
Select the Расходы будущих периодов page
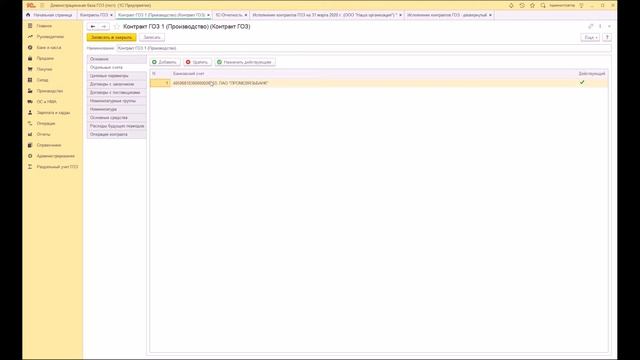[x=117, y=126]
